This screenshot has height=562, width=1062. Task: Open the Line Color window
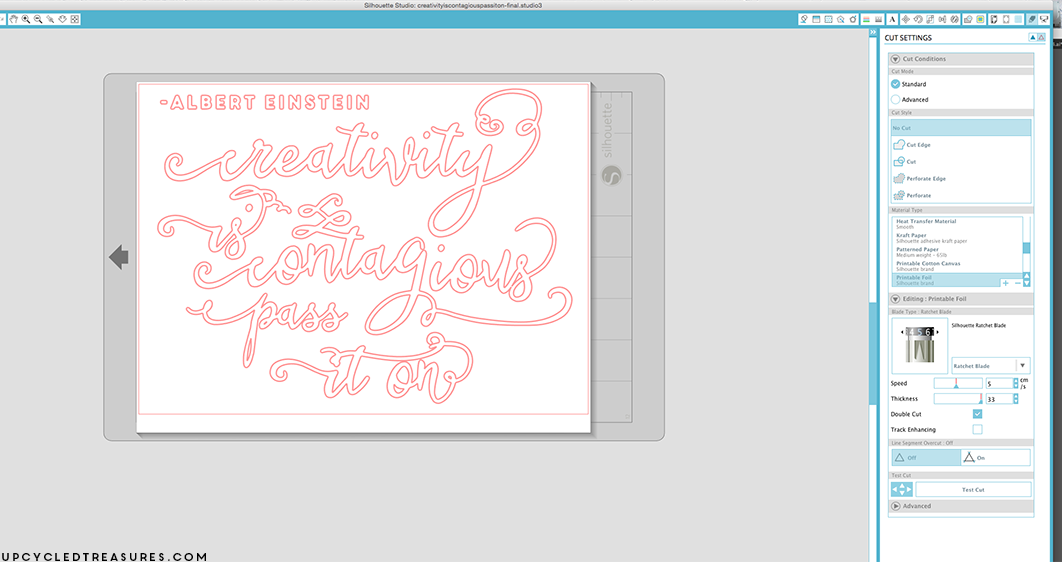point(866,20)
